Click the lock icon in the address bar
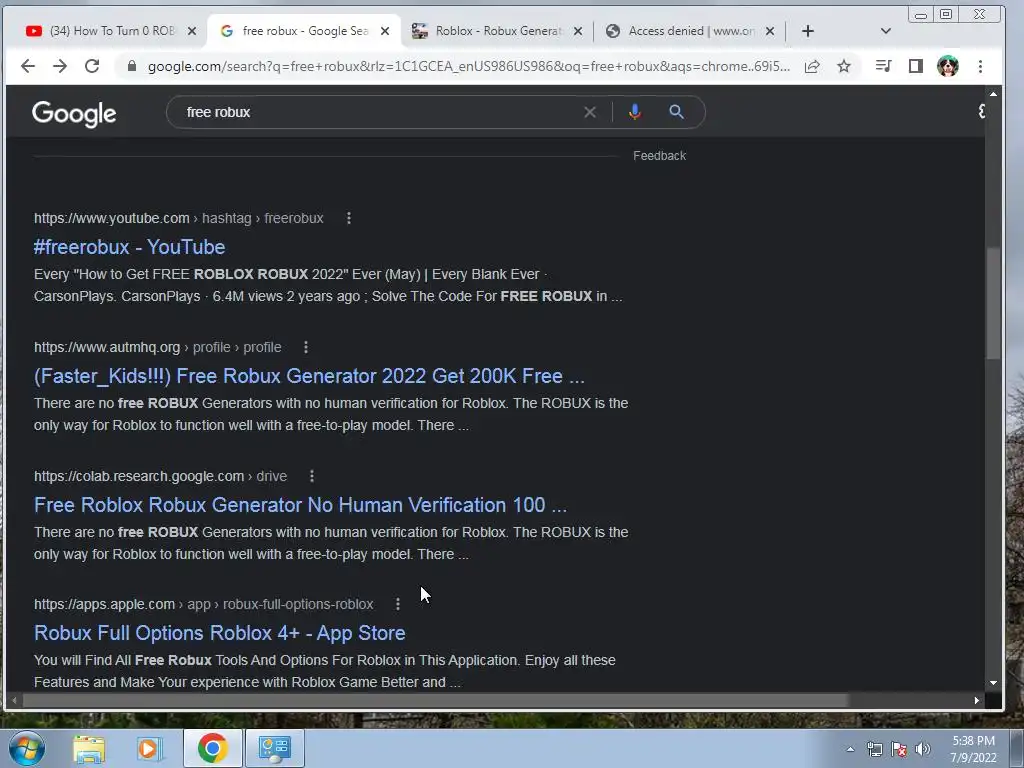This screenshot has height=768, width=1024. 132,66
